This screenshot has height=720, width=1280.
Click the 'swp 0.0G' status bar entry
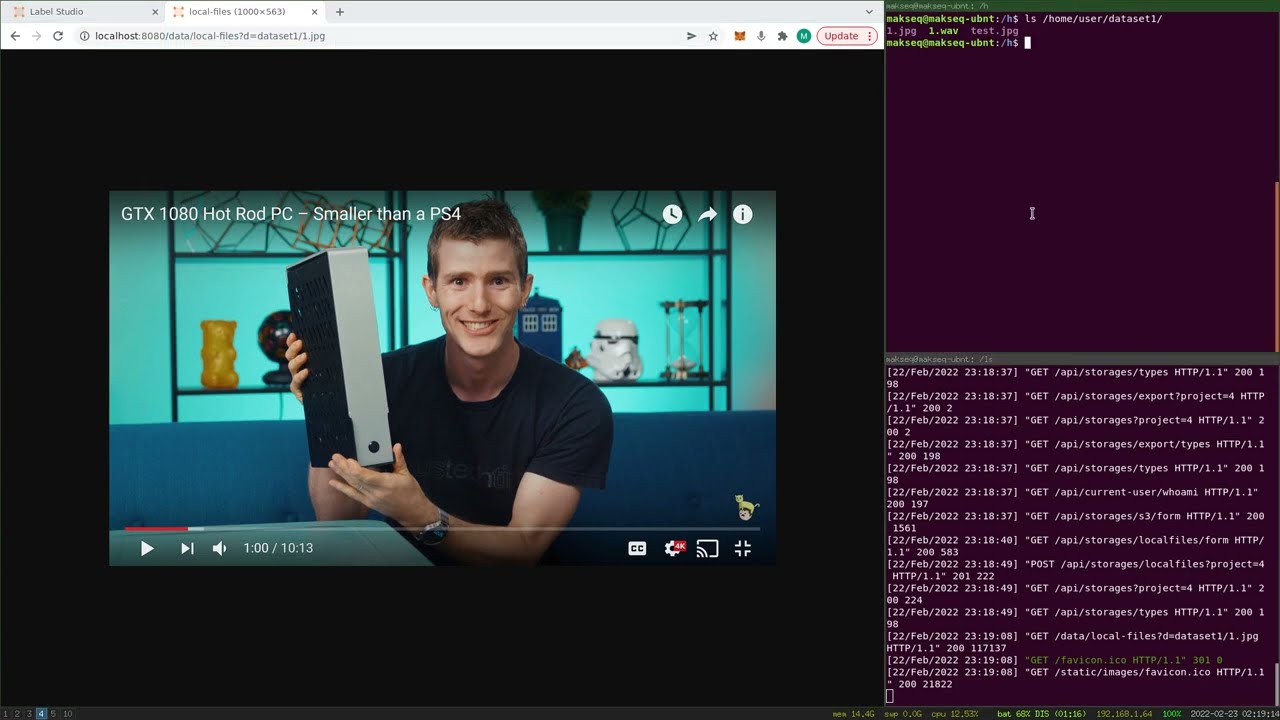click(x=904, y=714)
